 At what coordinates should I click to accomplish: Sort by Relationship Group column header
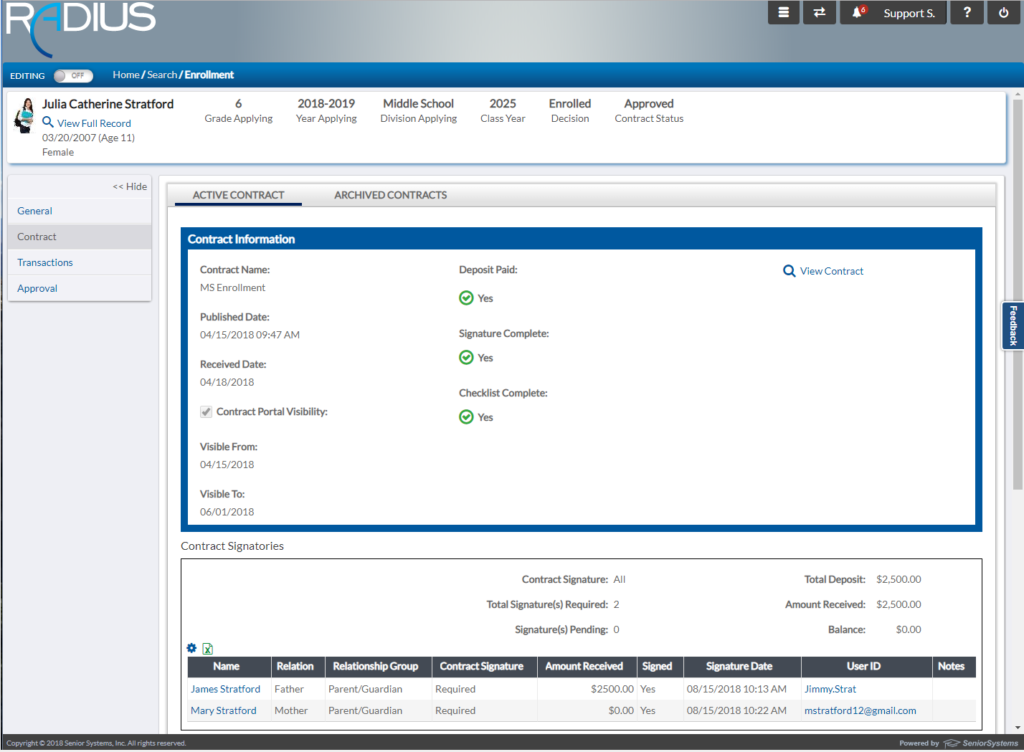[x=379, y=666]
